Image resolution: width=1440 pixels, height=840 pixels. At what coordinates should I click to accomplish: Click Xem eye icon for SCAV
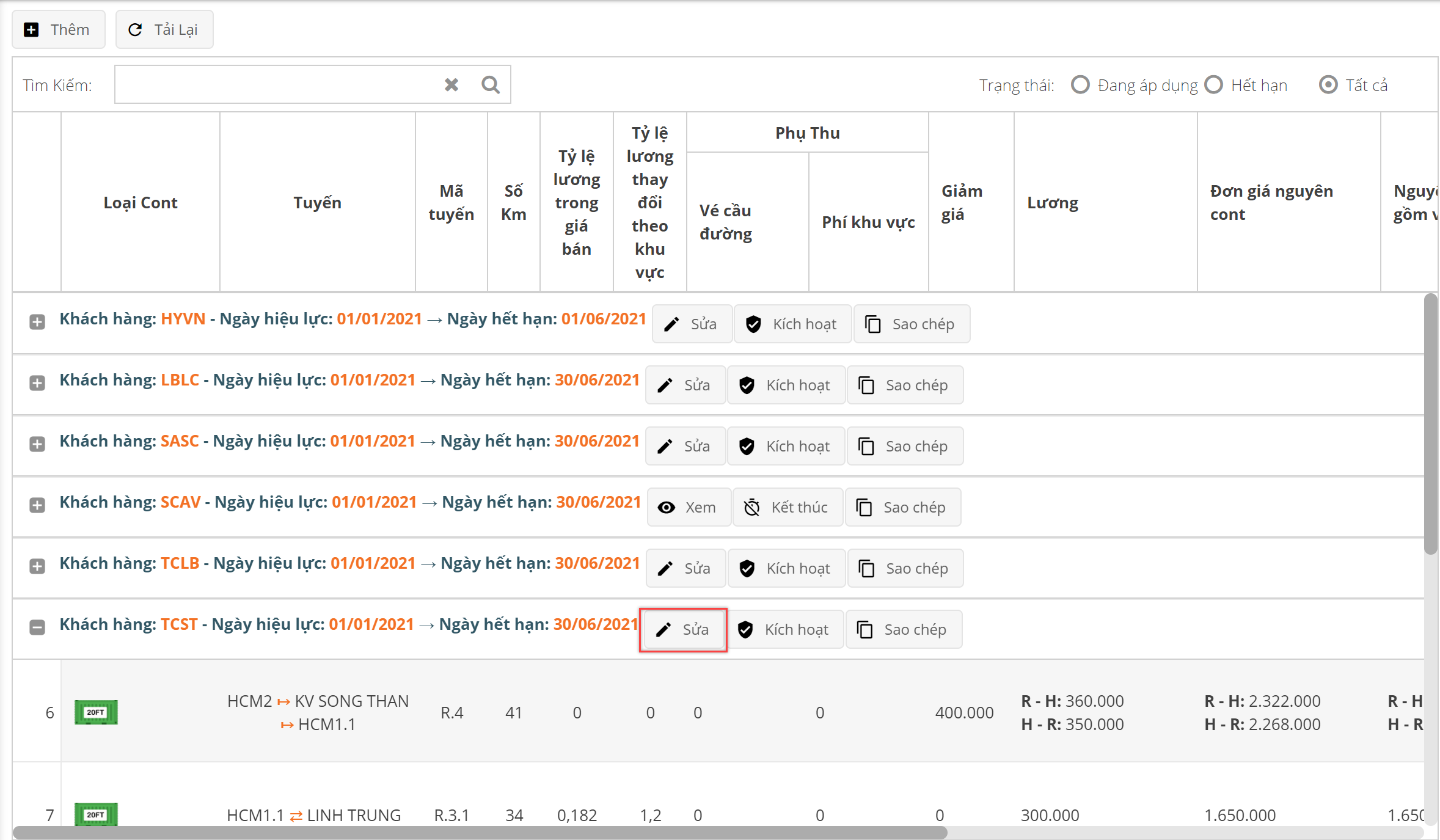[667, 507]
